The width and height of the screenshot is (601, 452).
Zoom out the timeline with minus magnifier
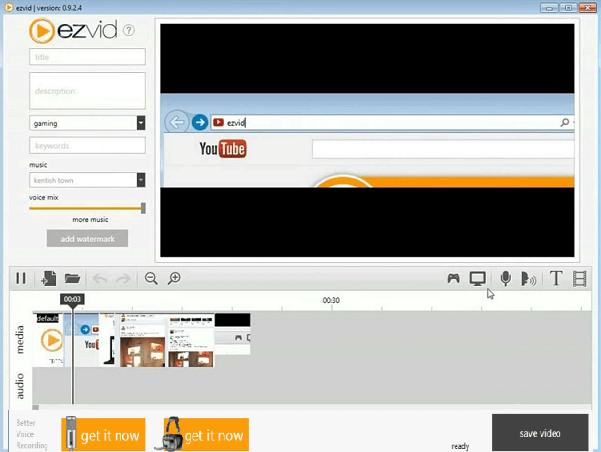point(151,278)
